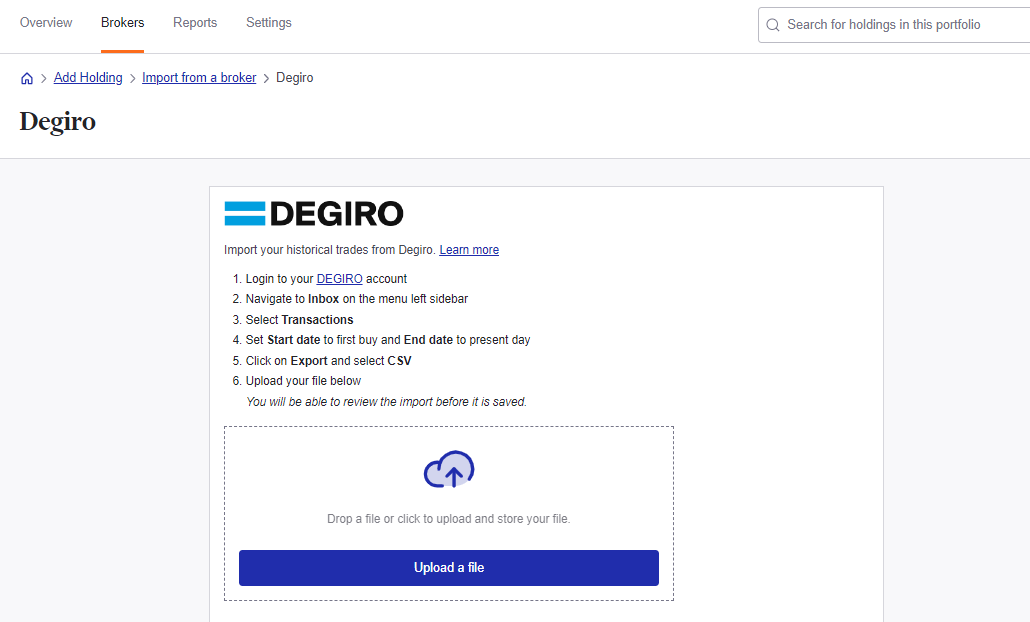
Task: Open the Settings tab
Action: (x=268, y=22)
